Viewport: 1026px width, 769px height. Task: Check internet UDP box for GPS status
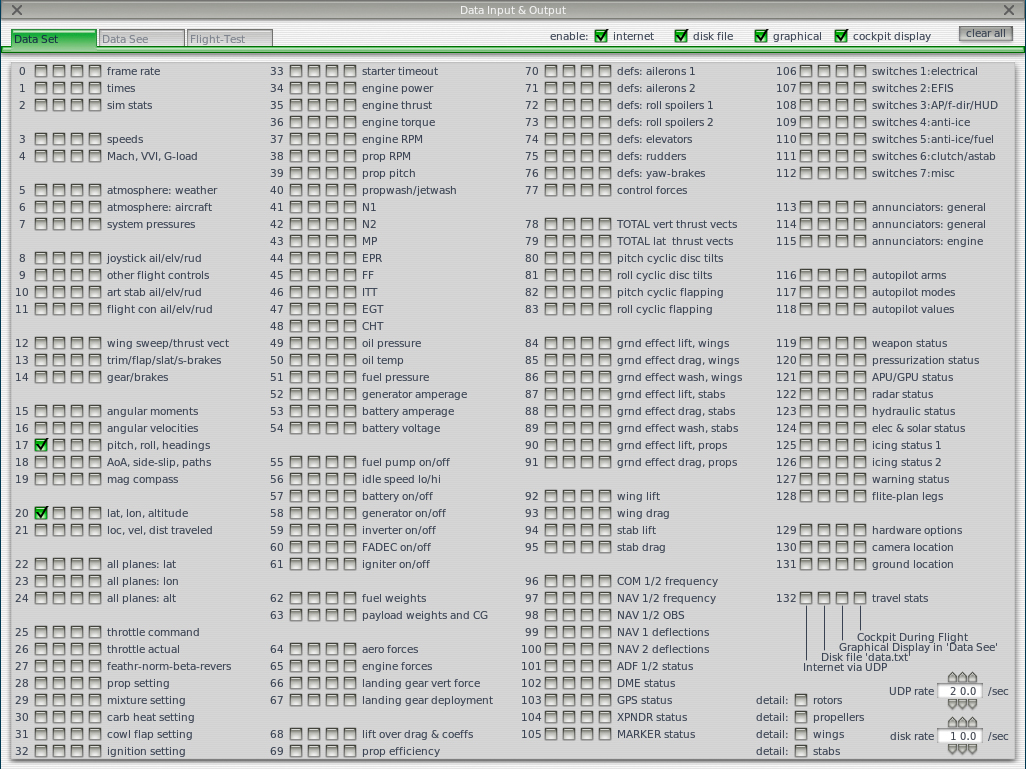point(551,700)
